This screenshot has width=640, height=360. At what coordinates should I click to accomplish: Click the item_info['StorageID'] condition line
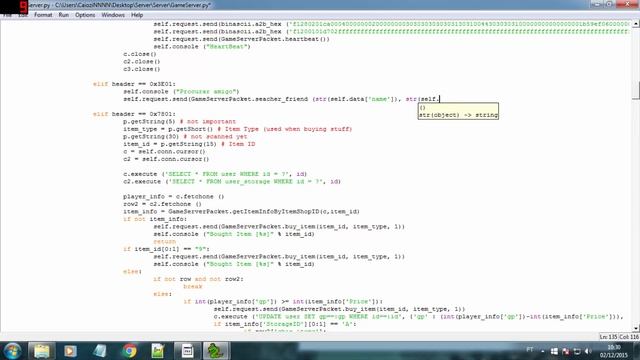point(285,324)
